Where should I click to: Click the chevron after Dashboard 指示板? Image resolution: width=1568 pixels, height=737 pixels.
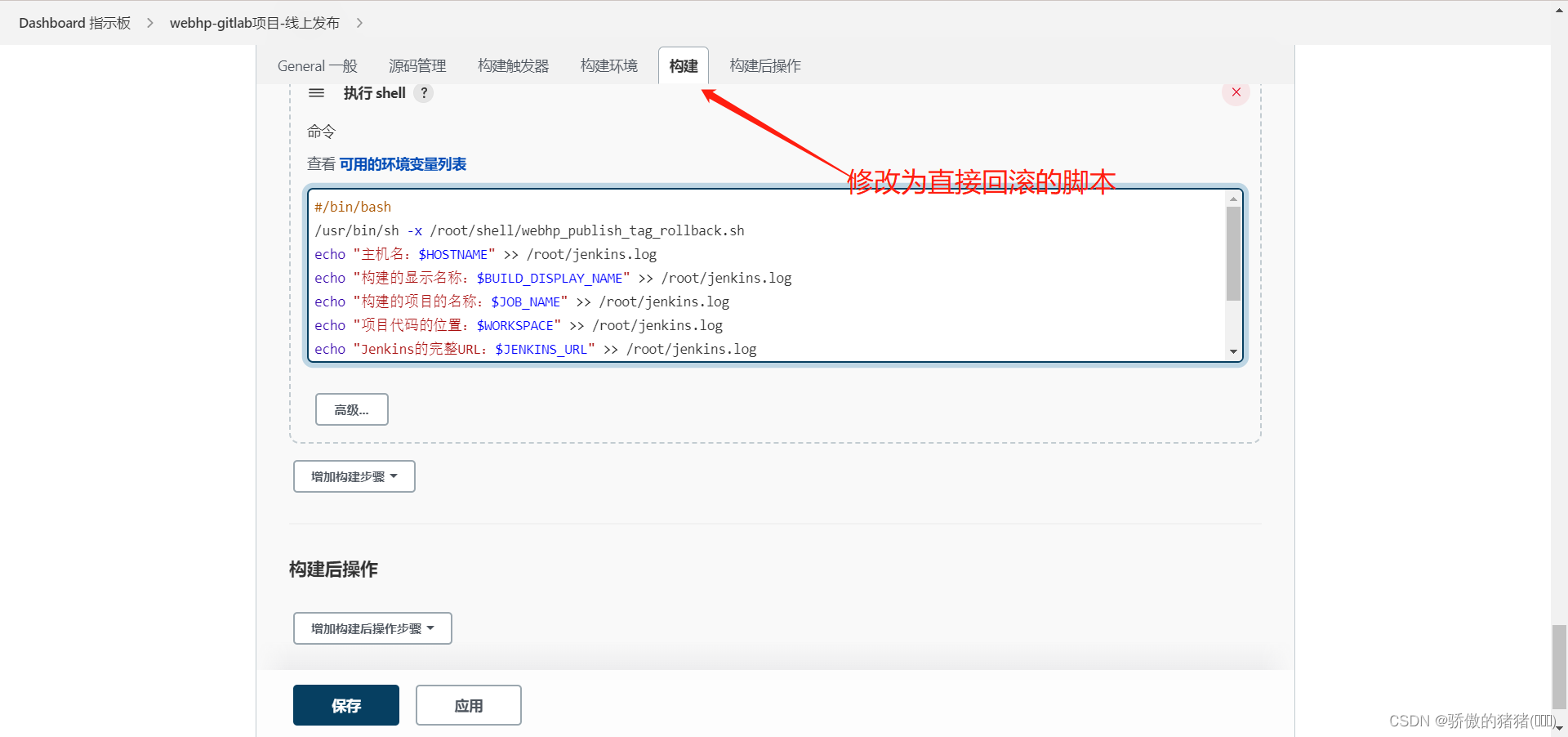point(150,23)
